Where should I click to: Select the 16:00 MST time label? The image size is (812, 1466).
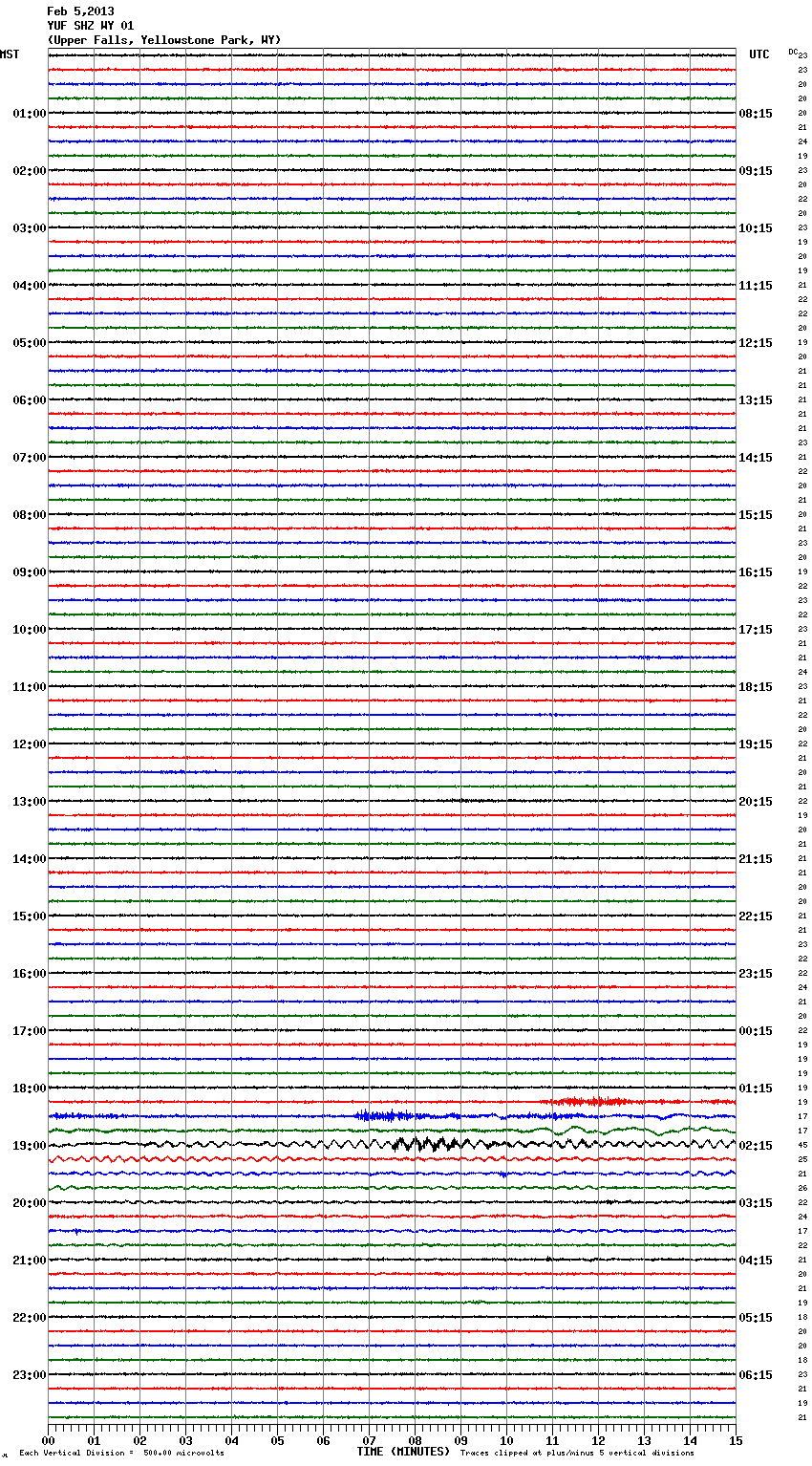pos(30,974)
